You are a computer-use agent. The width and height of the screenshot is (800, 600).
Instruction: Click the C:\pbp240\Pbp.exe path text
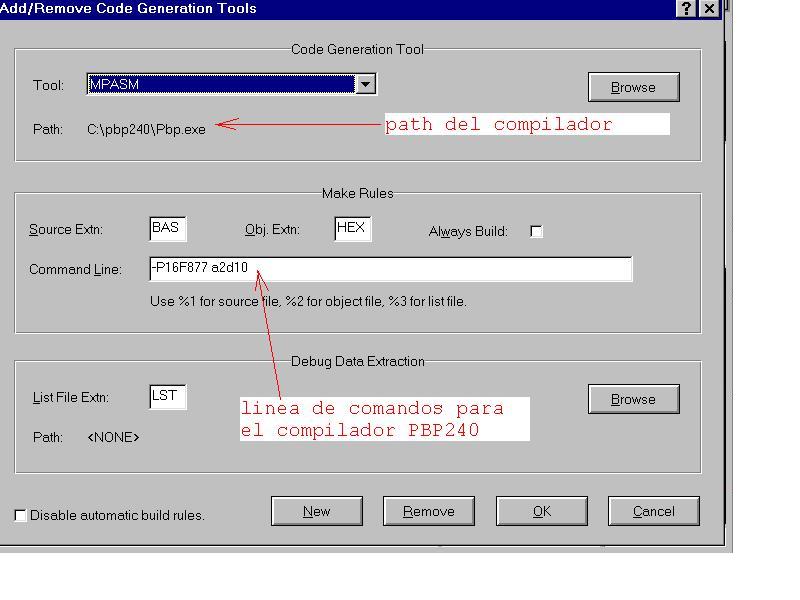click(x=146, y=129)
